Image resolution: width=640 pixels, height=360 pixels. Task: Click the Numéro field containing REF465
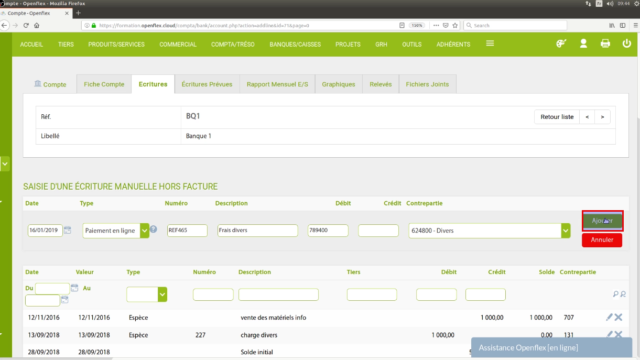[187, 230]
